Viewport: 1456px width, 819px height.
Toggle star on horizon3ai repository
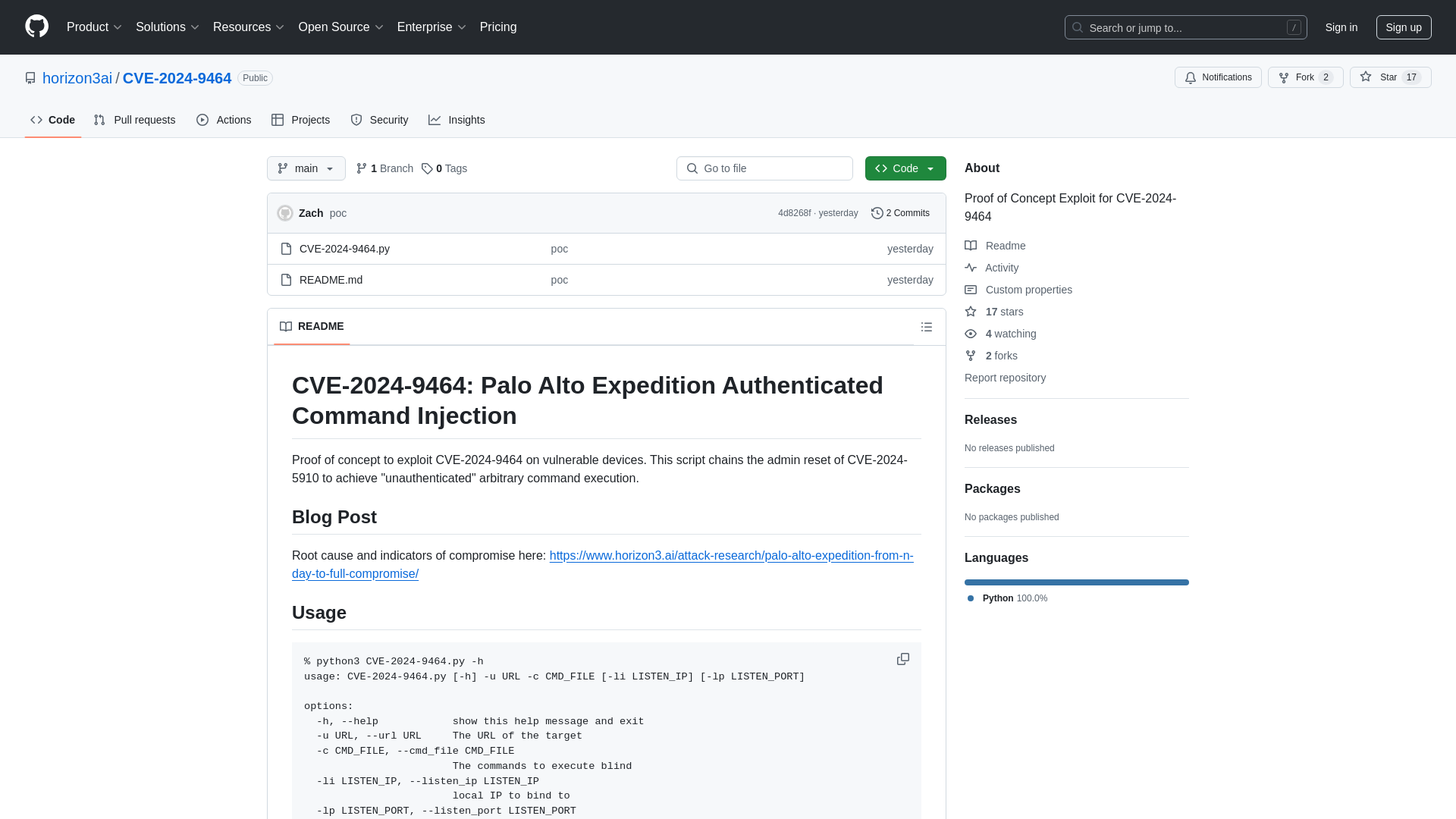click(x=1381, y=77)
